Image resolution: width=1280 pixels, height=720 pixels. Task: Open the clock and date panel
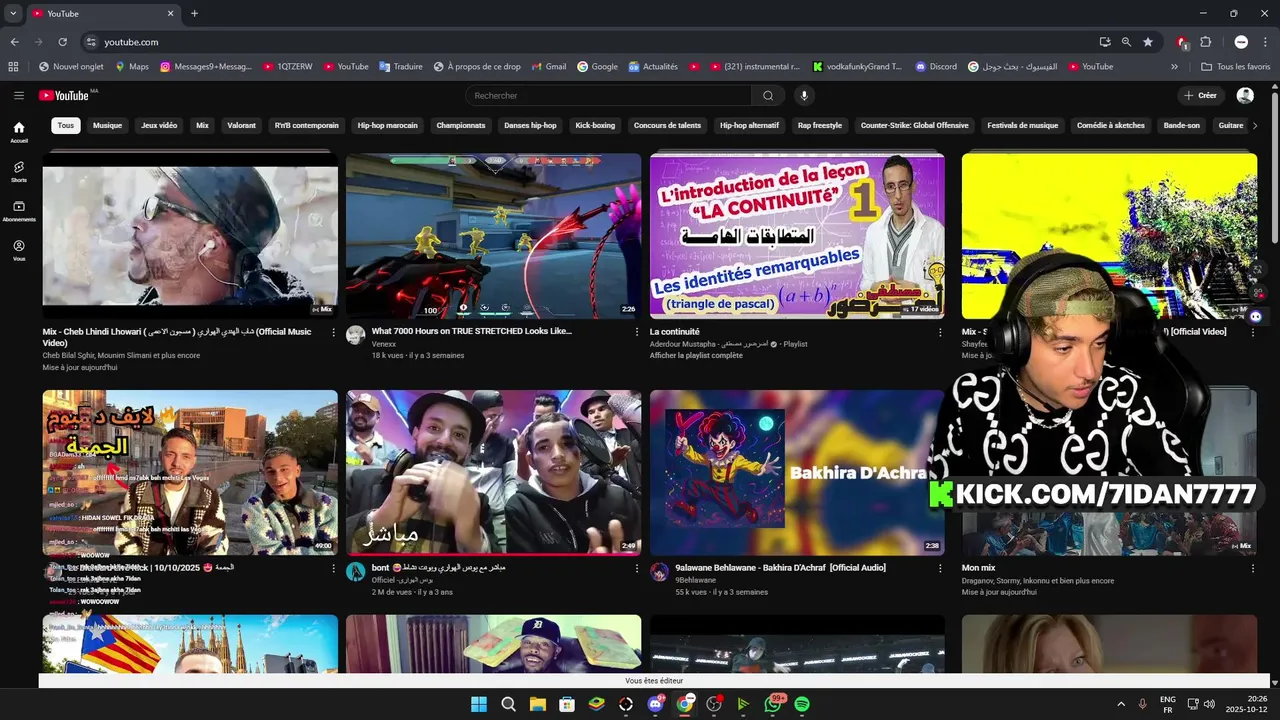[x=1247, y=704]
